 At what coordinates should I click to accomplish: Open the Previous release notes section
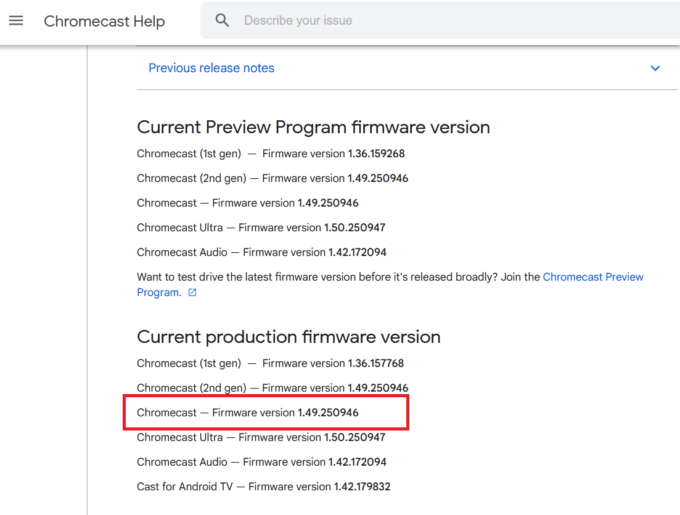click(407, 68)
